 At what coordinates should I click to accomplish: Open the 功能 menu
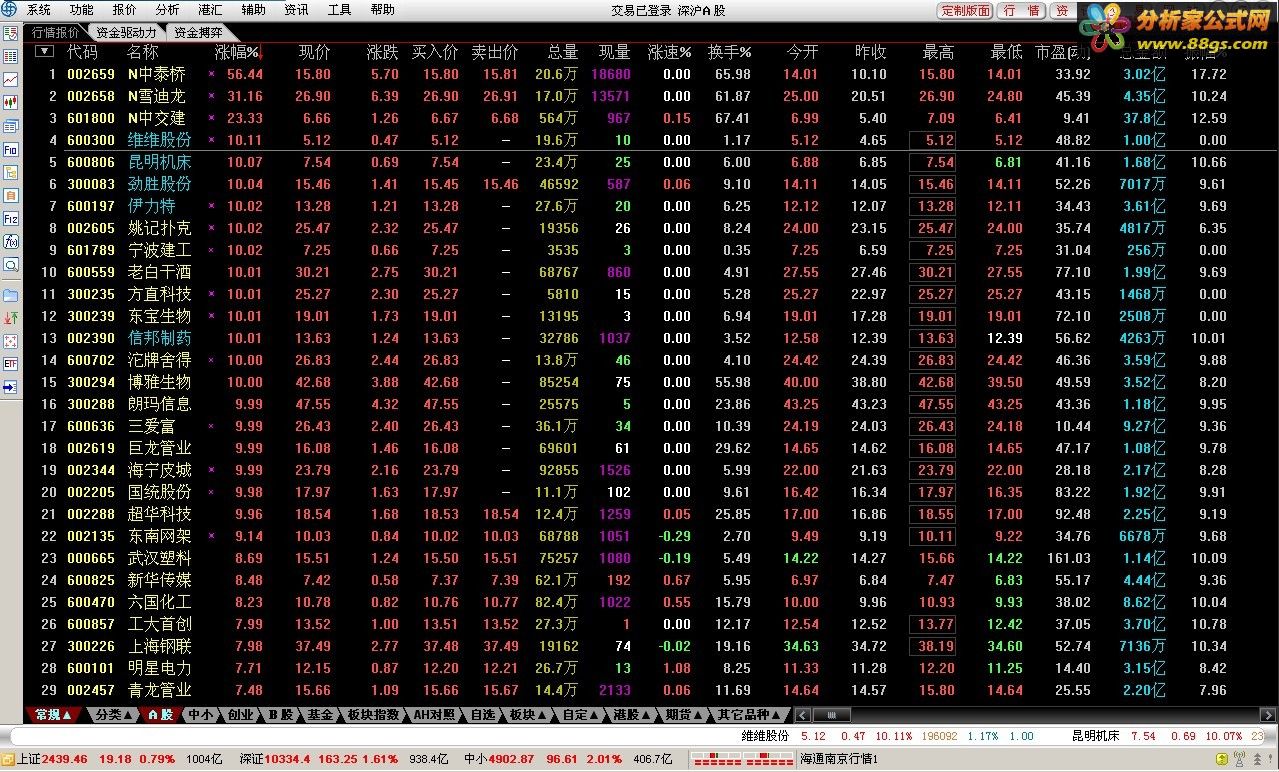(x=82, y=10)
